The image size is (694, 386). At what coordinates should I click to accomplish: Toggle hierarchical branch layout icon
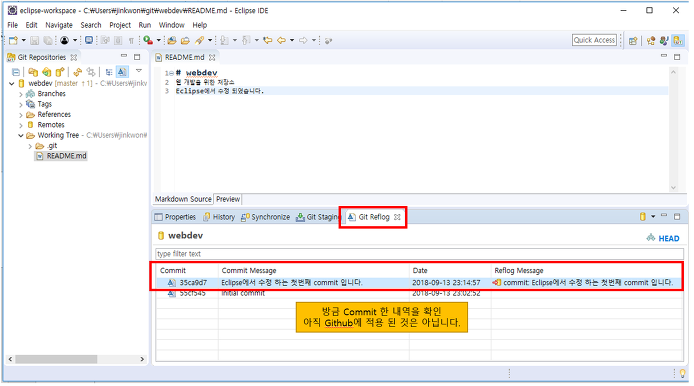click(x=109, y=72)
